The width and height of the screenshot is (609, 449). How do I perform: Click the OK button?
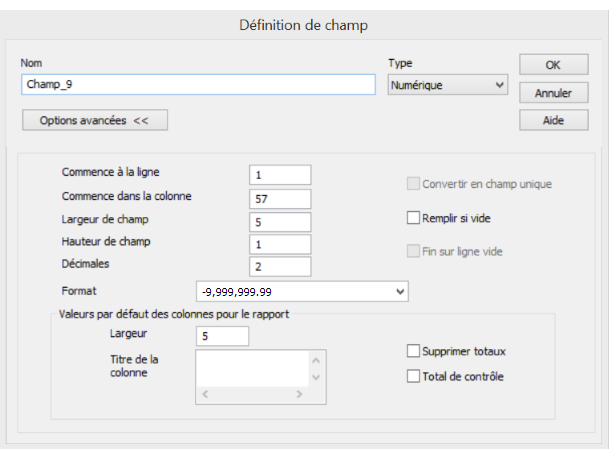pyautogui.click(x=552, y=65)
